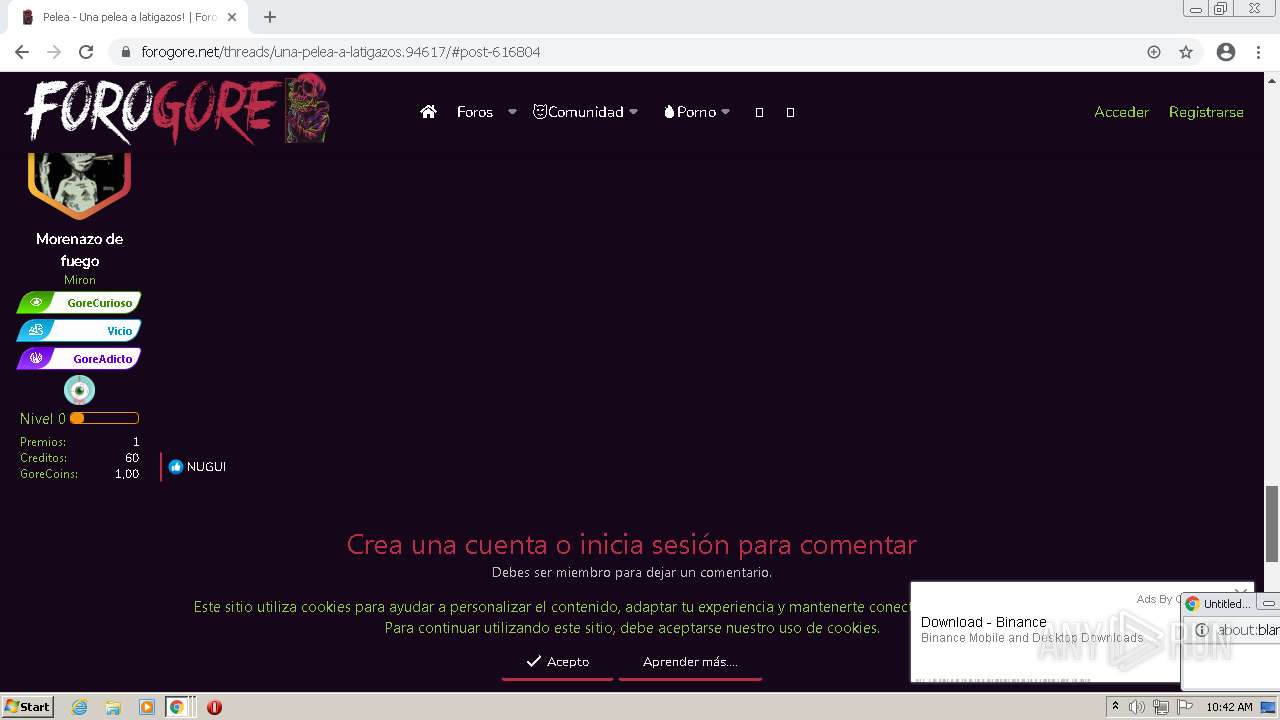Click the GoreCurioso badge
1280x720 pixels.
pyautogui.click(x=79, y=302)
